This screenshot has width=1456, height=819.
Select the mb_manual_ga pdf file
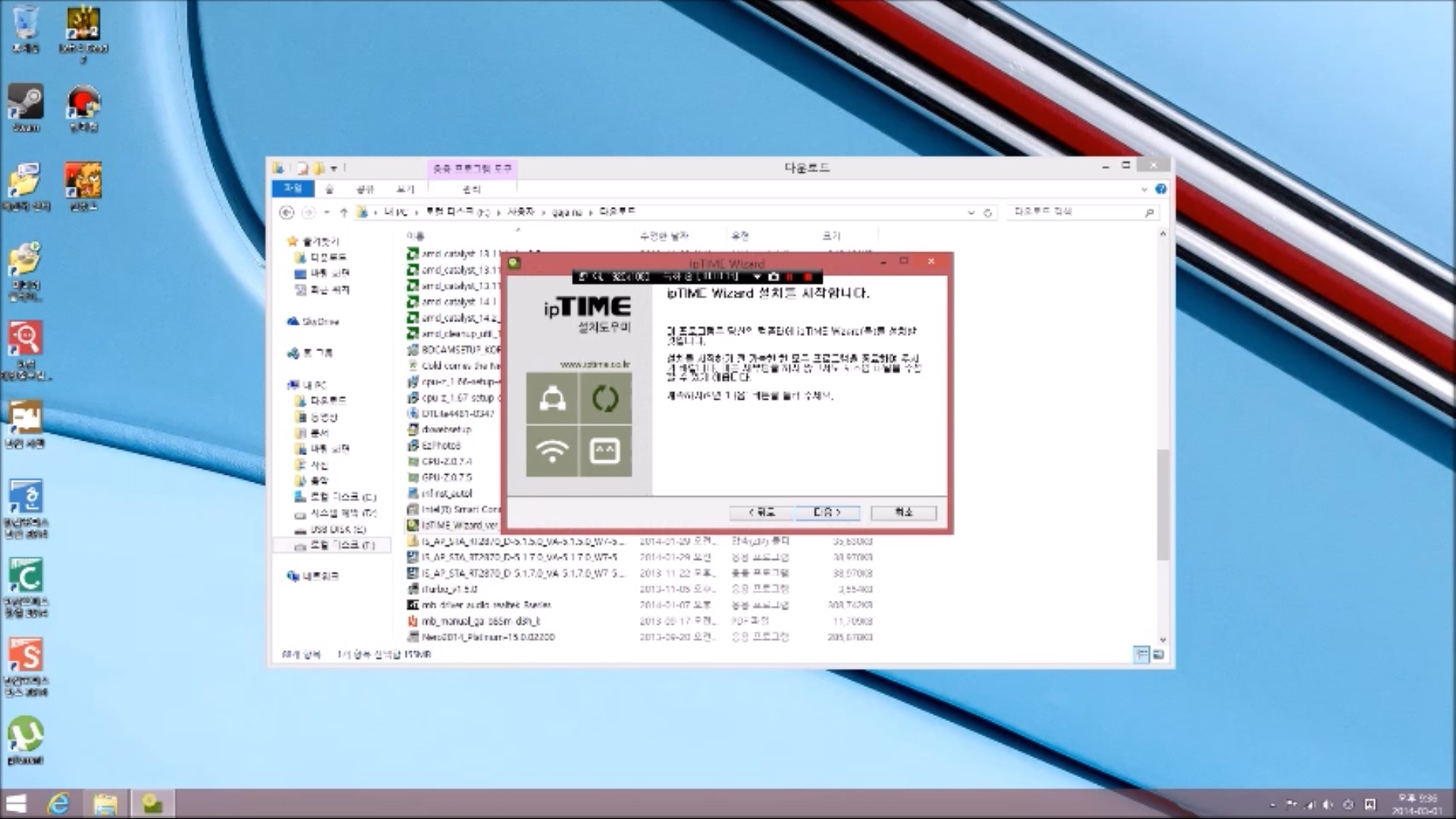(x=481, y=621)
